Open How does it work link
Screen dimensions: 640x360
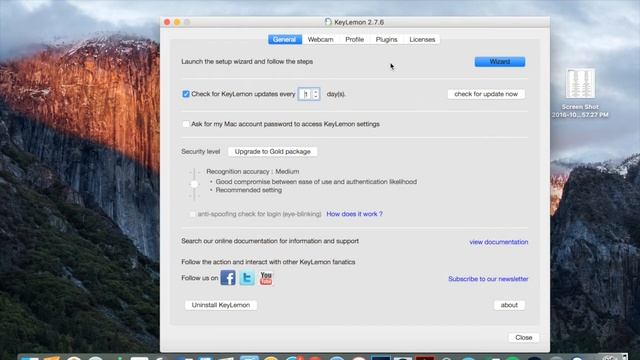[x=354, y=214]
